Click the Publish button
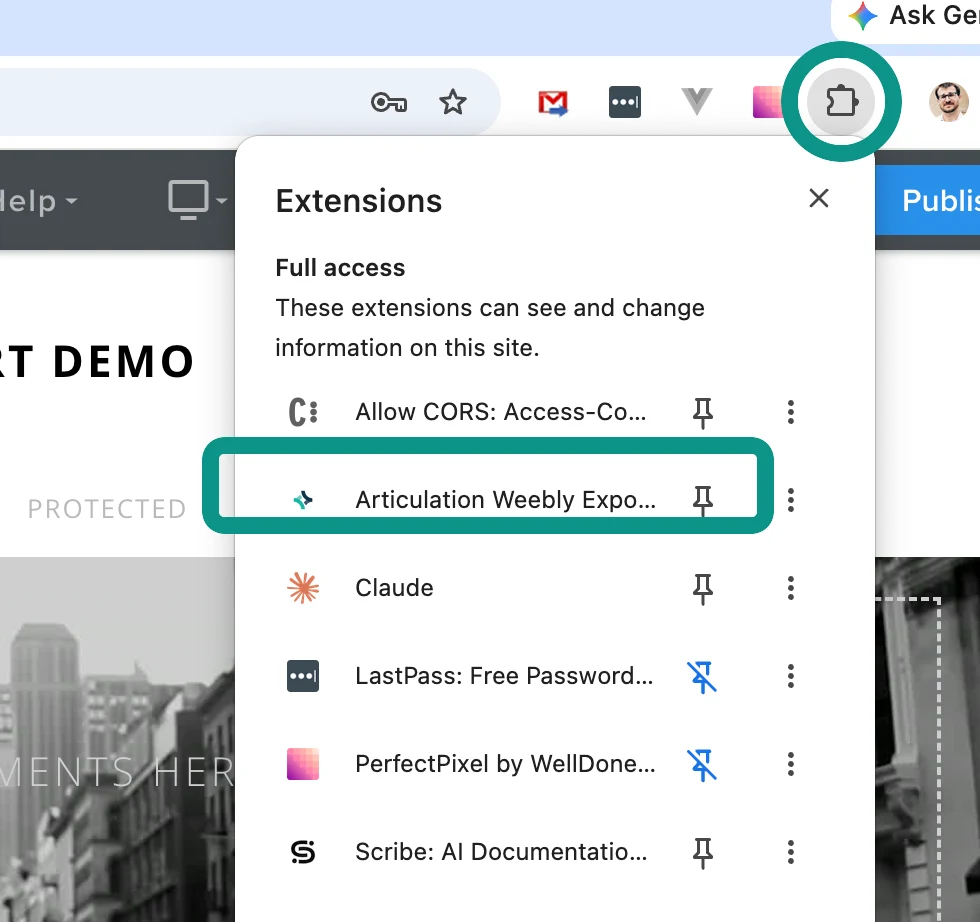This screenshot has height=922, width=980. click(x=928, y=200)
